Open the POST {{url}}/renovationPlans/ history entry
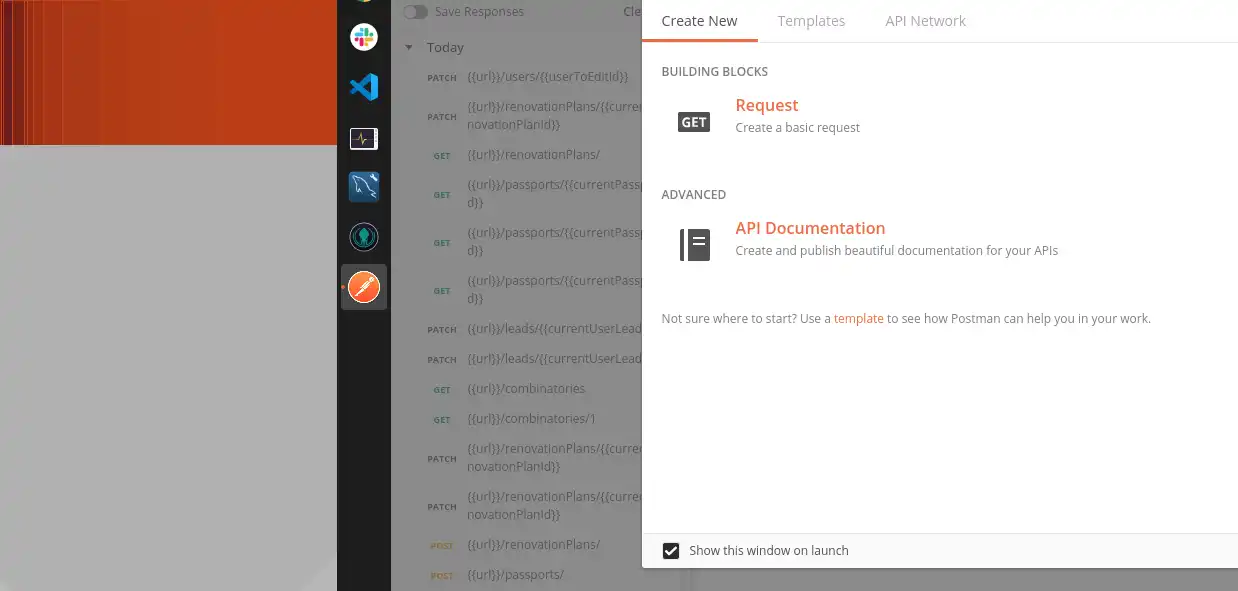This screenshot has height=591, width=1238. click(534, 545)
